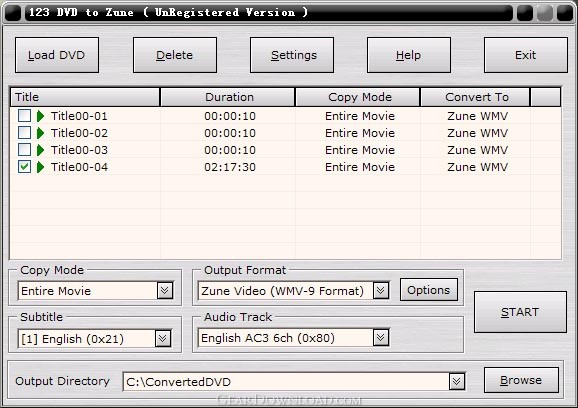Viewport: 578px width, 408px height.
Task: Click Zune WMV cell in Title00-03 row
Action: [478, 150]
